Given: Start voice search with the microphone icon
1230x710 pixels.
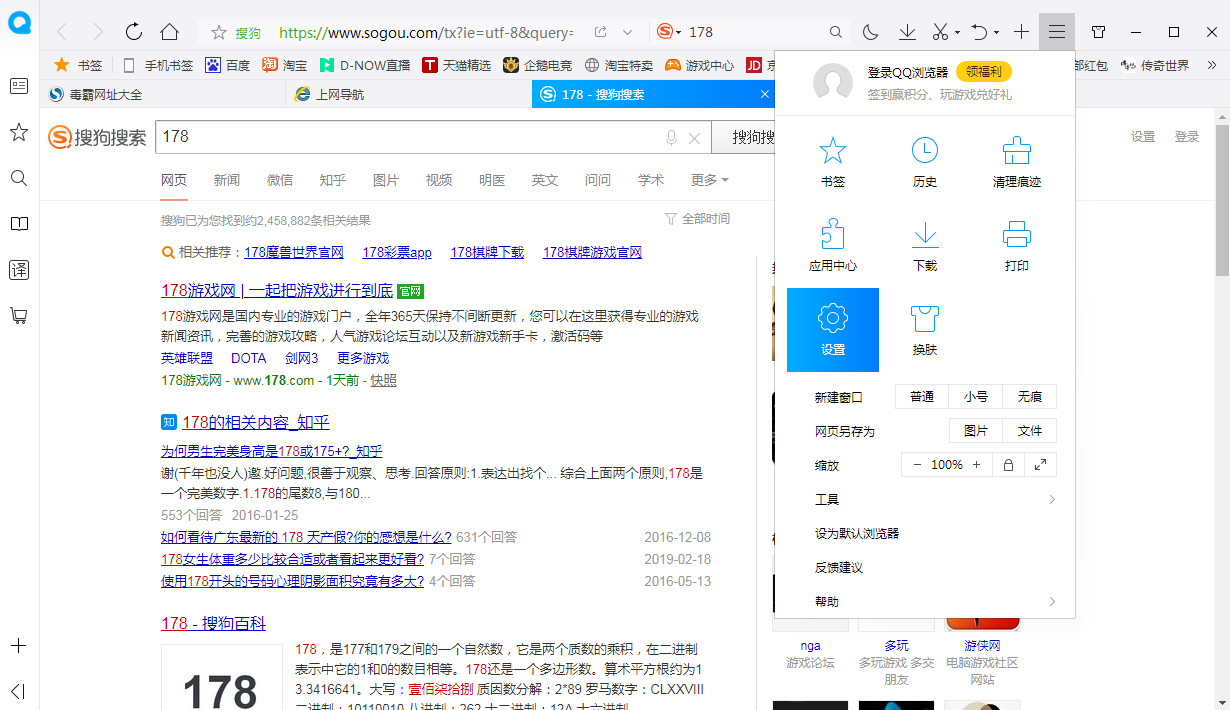Looking at the screenshot, I should click(670, 137).
